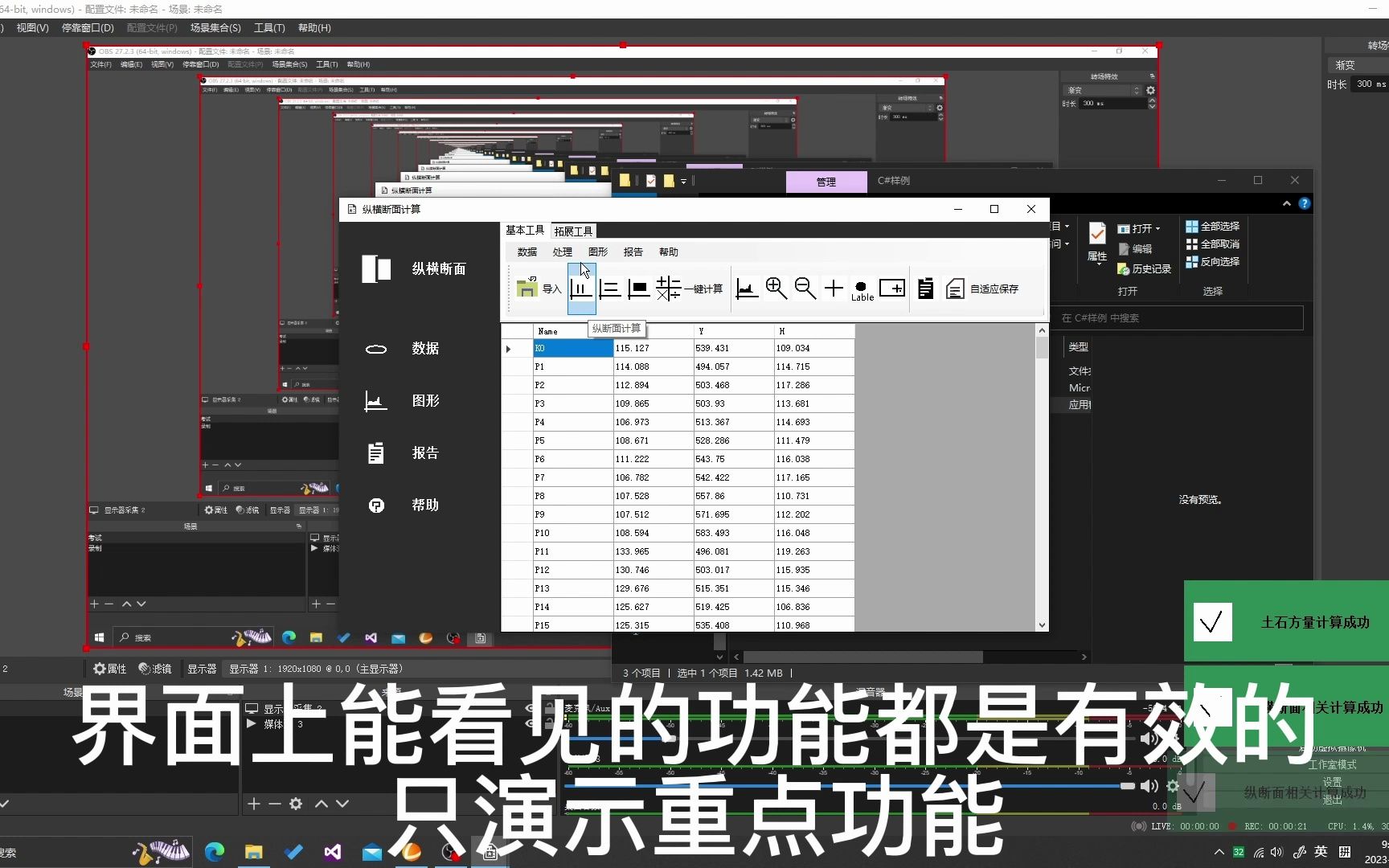Expand the 打开 dropdown in C#样例 panel
The image size is (1389, 868).
tap(1157, 228)
